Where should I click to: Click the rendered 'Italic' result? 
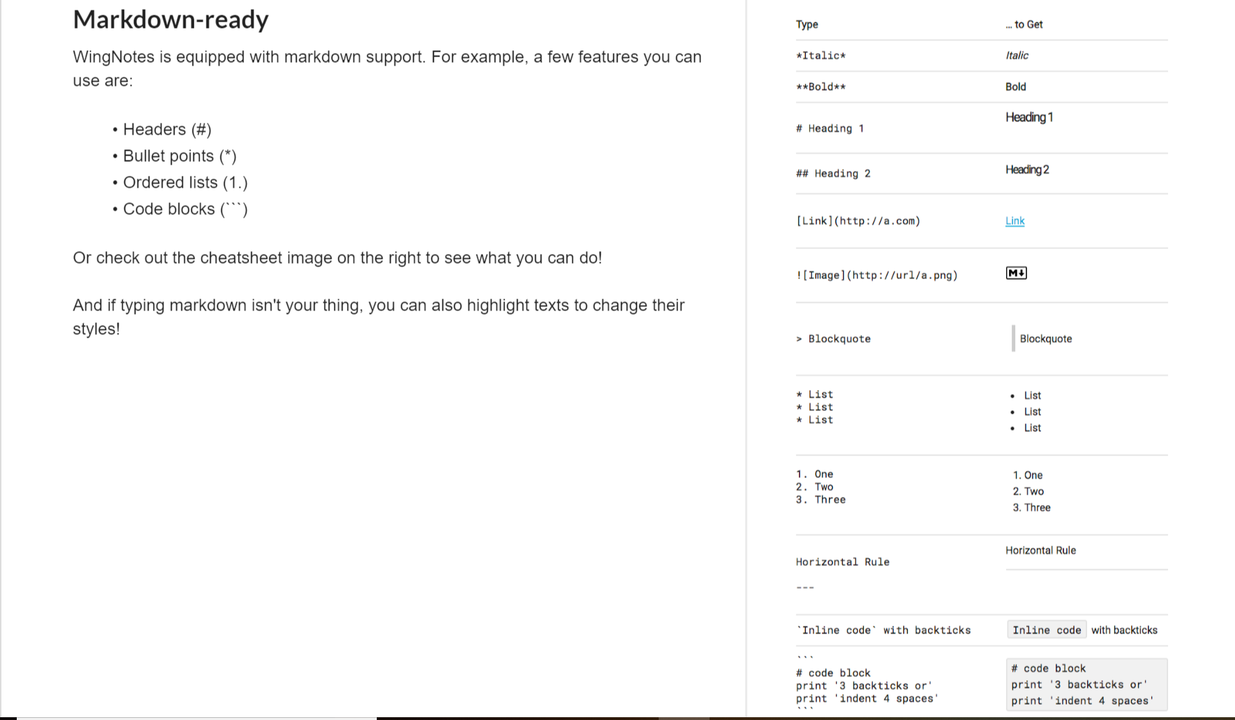(1017, 56)
